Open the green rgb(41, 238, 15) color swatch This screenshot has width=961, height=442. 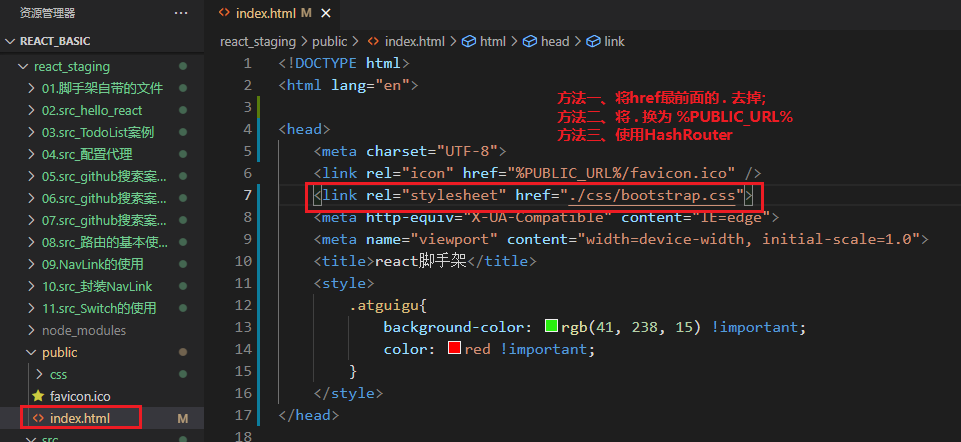coord(551,326)
